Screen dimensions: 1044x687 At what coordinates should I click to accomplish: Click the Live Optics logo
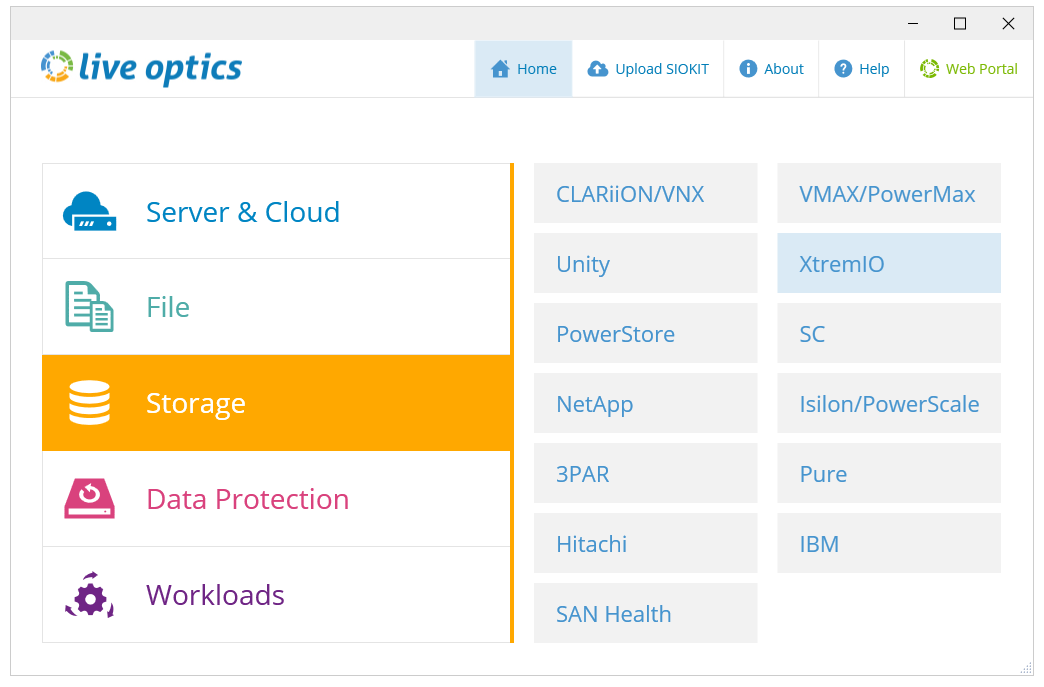pos(141,68)
